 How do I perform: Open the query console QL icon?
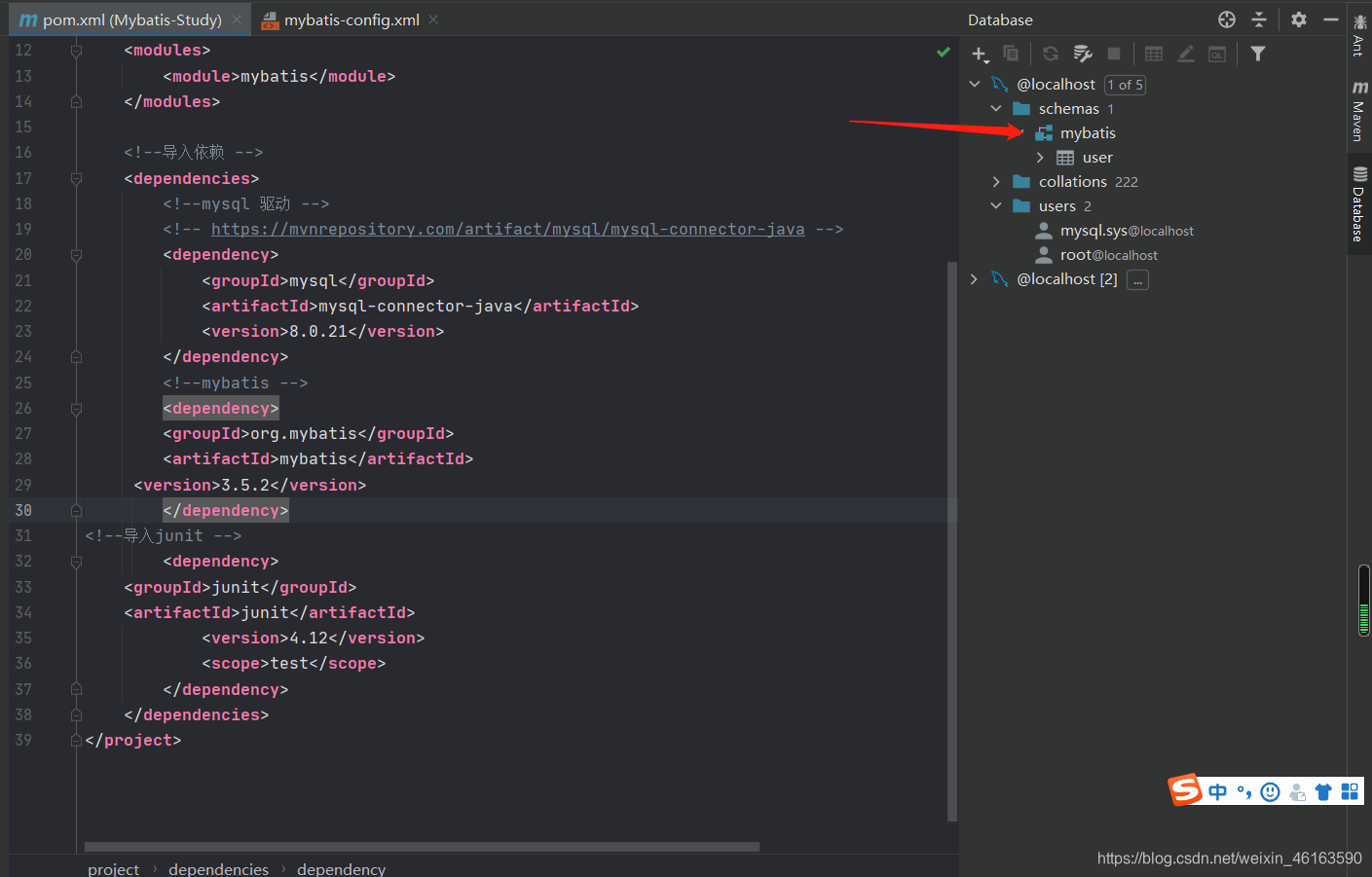[x=1217, y=54]
